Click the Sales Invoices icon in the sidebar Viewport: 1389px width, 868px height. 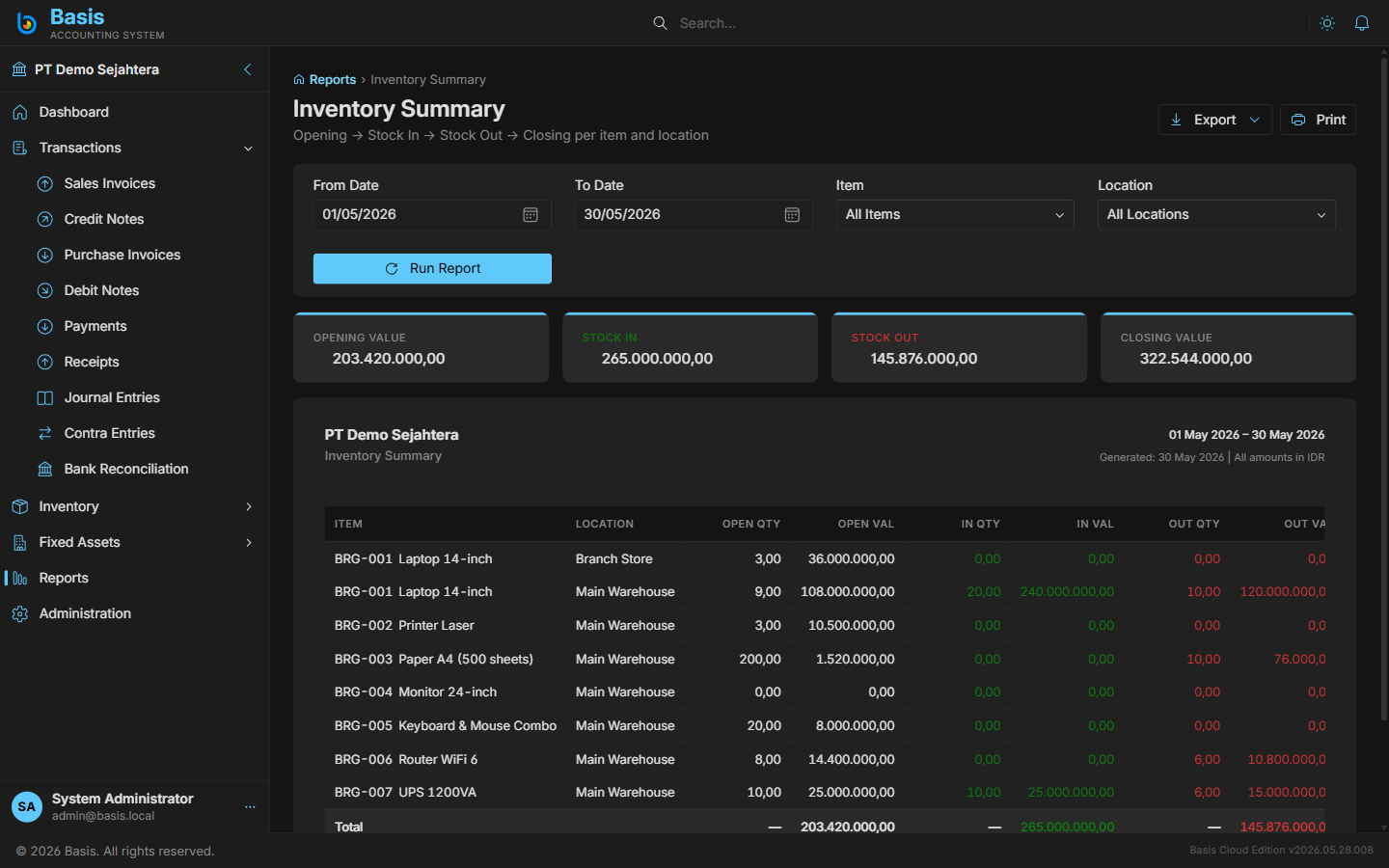coord(45,183)
